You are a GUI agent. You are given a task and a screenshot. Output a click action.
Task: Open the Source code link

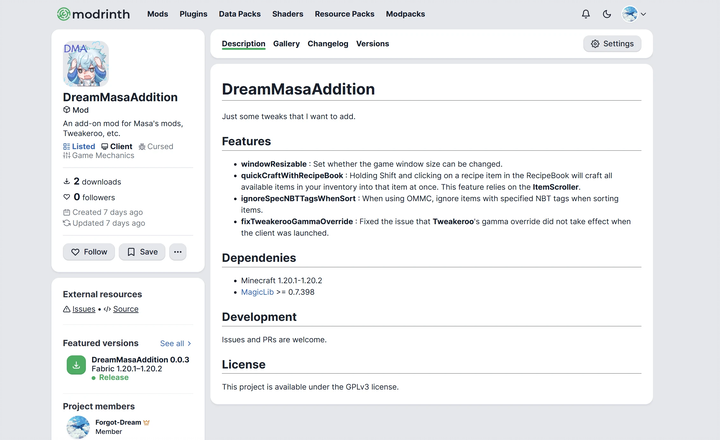125,309
